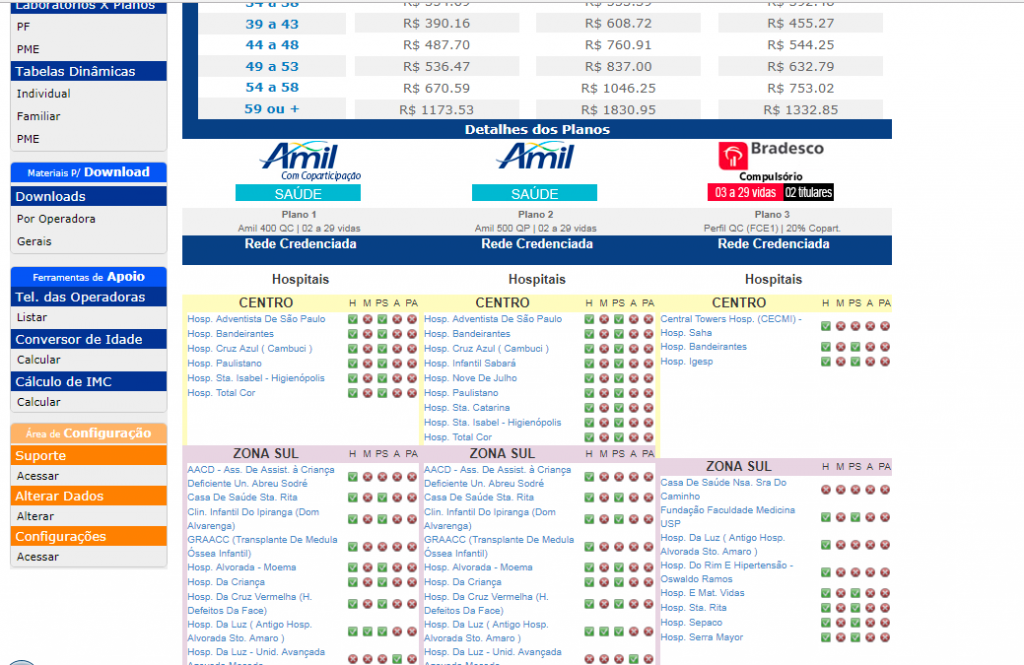Click Calcular under Conversor de Idade
Viewport: 1024px width, 665px height.
tap(39, 360)
